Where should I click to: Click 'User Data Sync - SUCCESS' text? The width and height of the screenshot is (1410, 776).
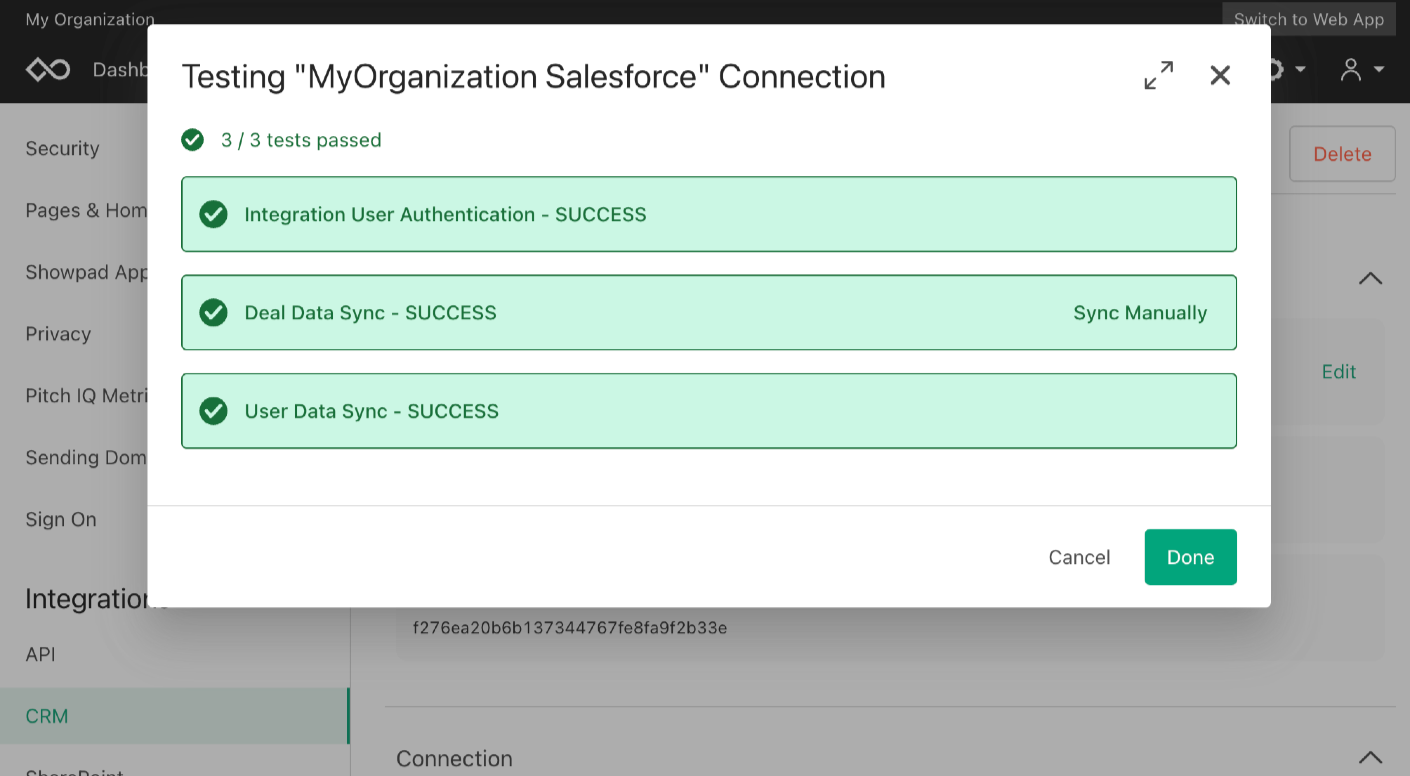click(x=371, y=411)
